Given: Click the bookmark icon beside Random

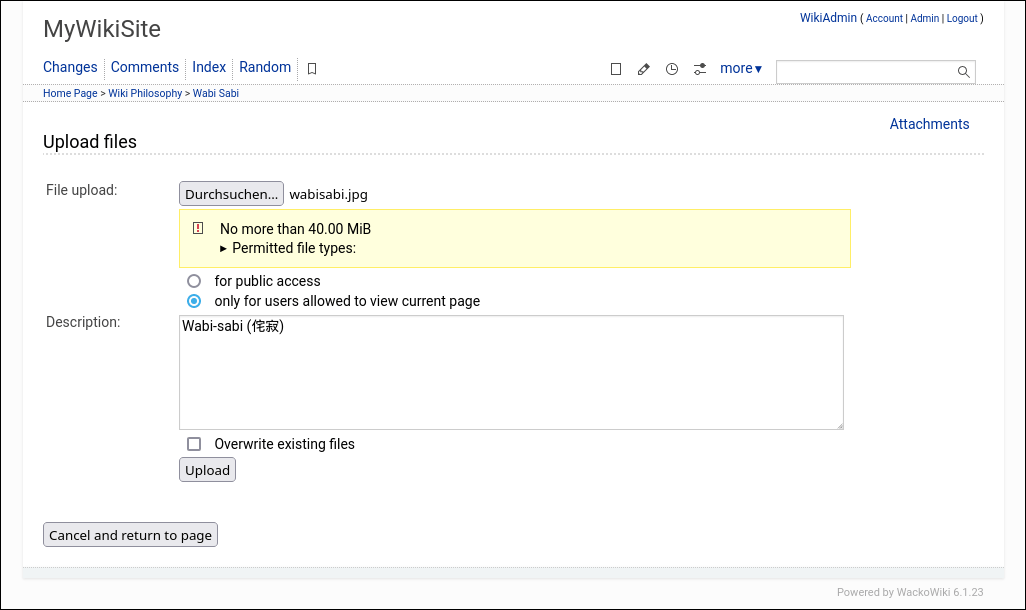Looking at the screenshot, I should pyautogui.click(x=312, y=69).
